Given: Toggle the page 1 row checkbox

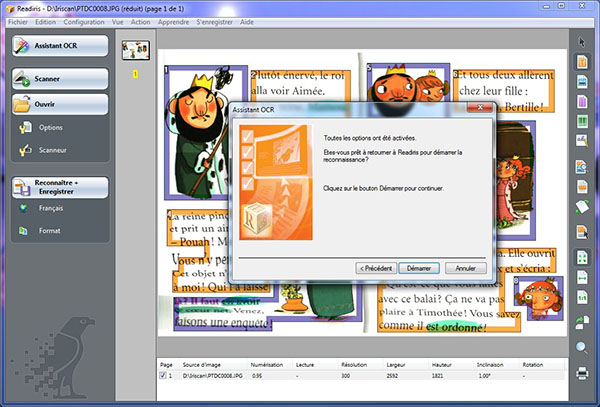Looking at the screenshot, I should tap(164, 377).
